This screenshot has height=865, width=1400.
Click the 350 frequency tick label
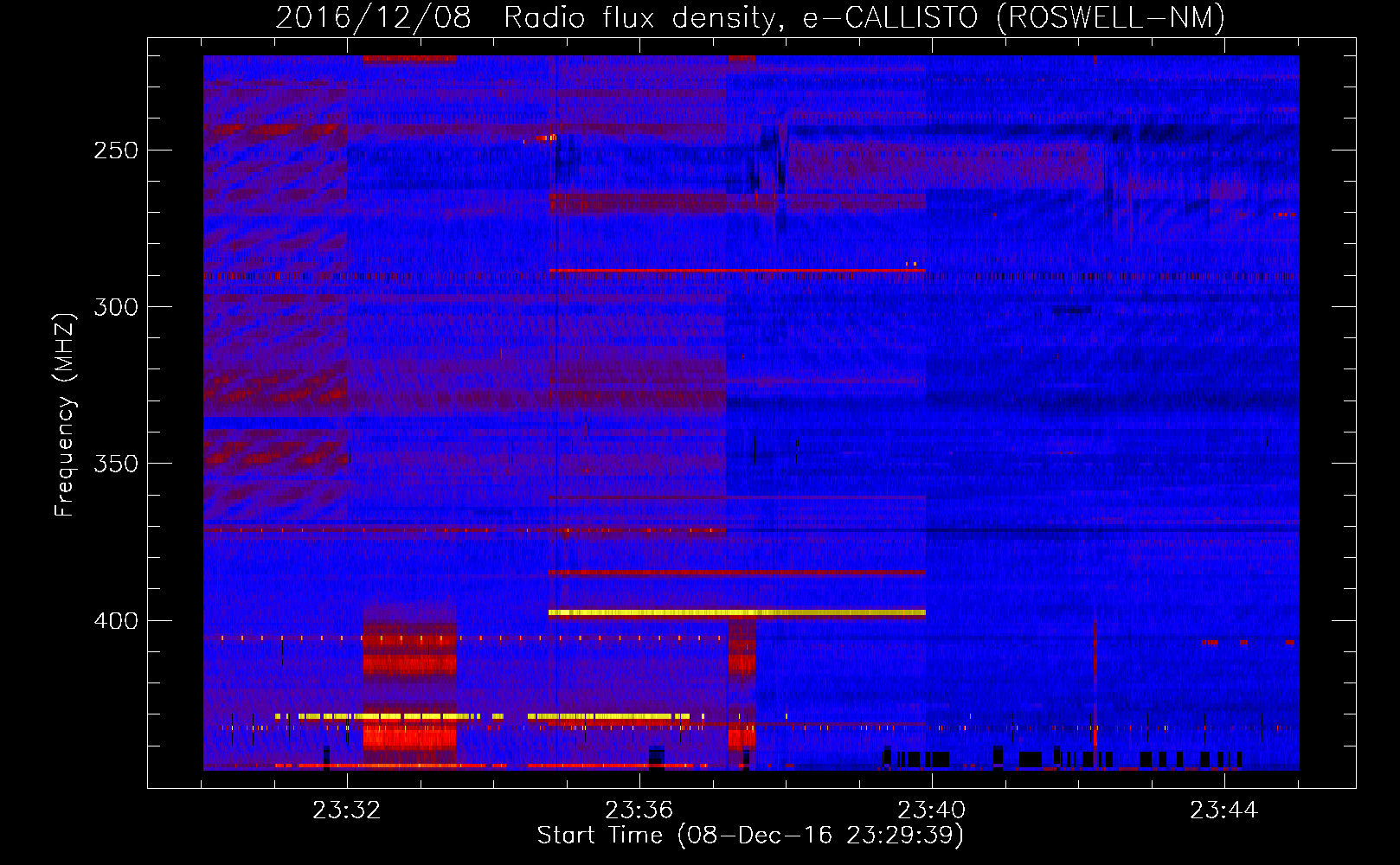(116, 464)
